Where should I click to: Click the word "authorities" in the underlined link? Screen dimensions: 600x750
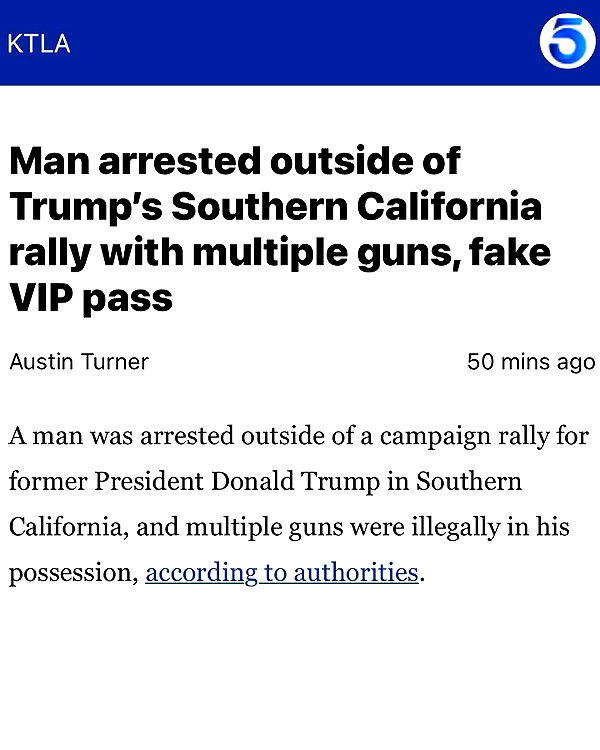(x=356, y=572)
